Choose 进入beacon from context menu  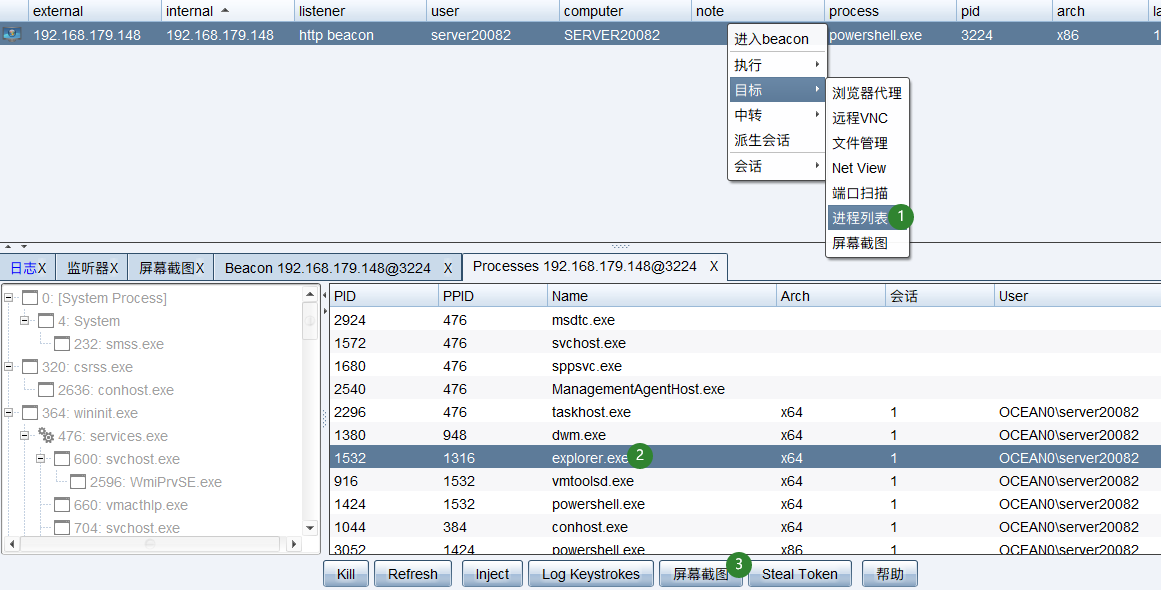(x=777, y=39)
